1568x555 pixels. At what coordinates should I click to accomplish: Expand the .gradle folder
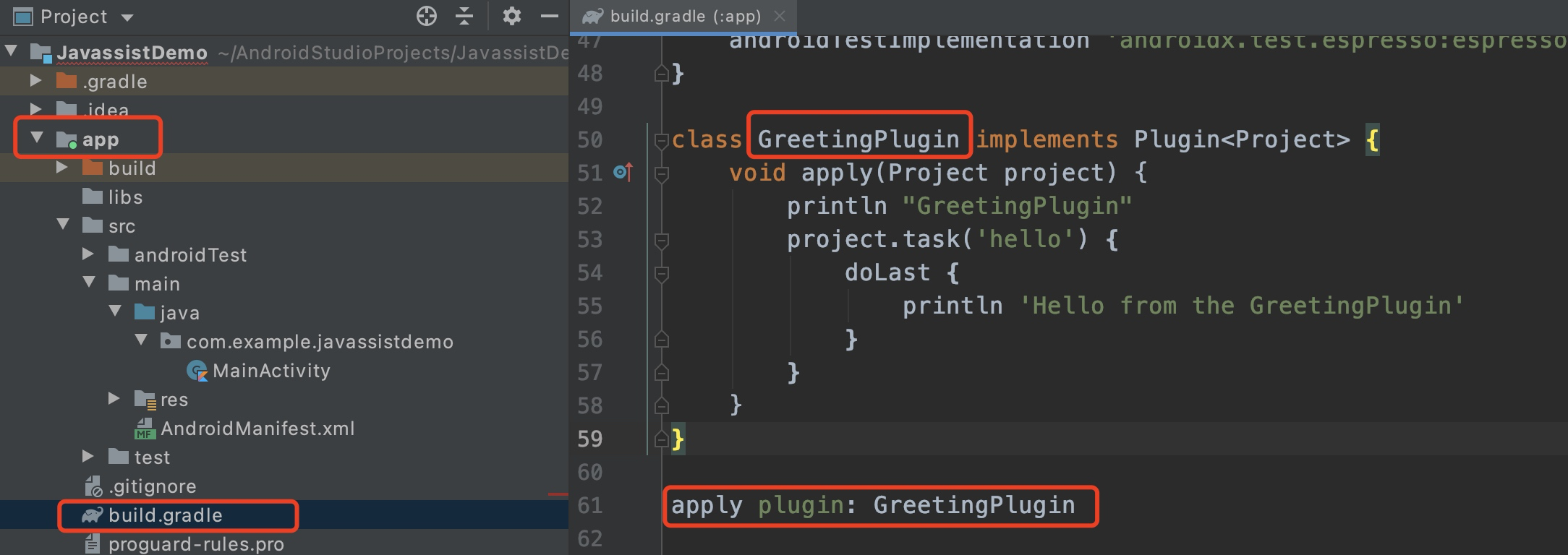pyautogui.click(x=36, y=80)
